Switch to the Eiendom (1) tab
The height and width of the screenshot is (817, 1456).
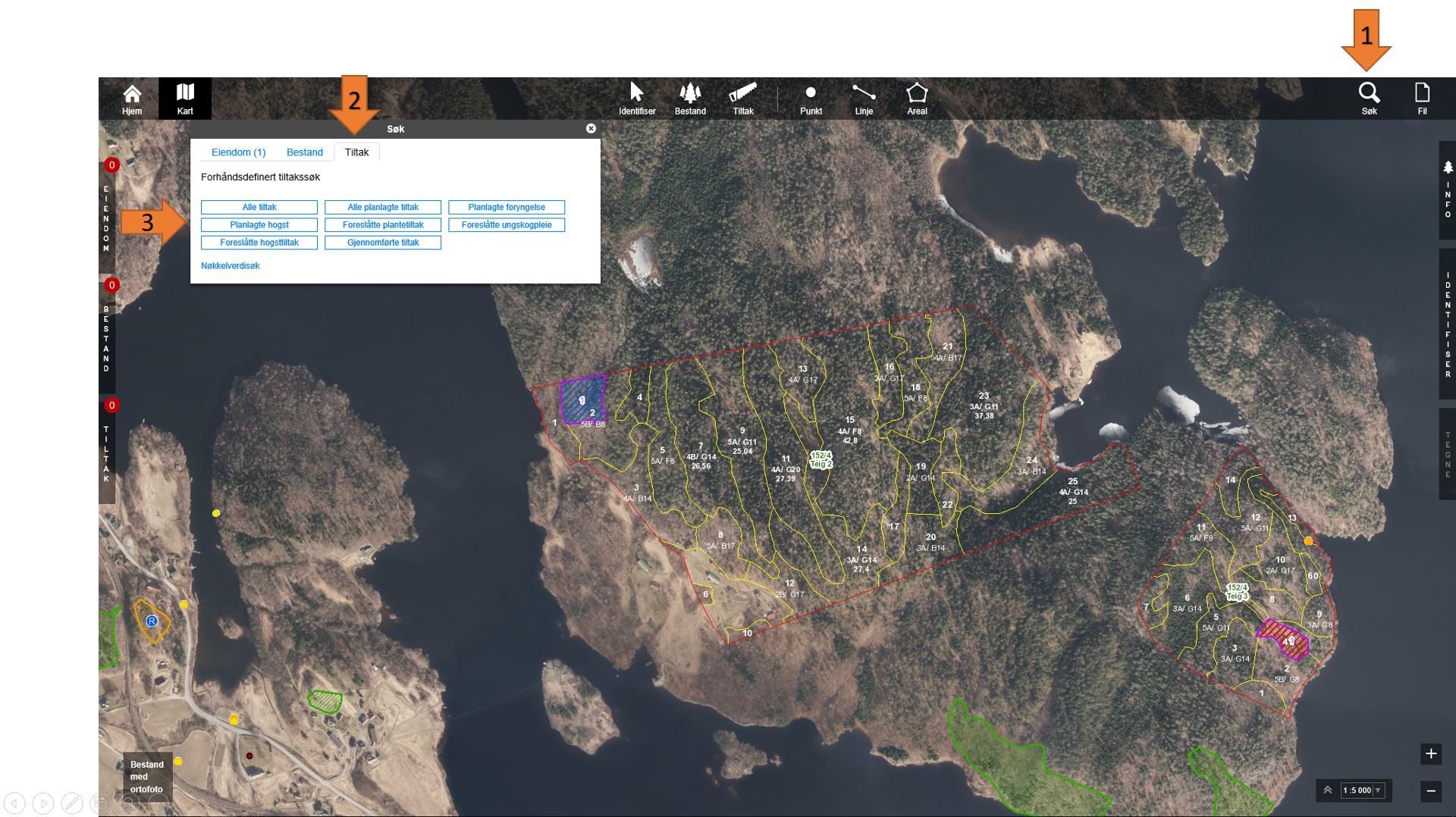click(238, 152)
